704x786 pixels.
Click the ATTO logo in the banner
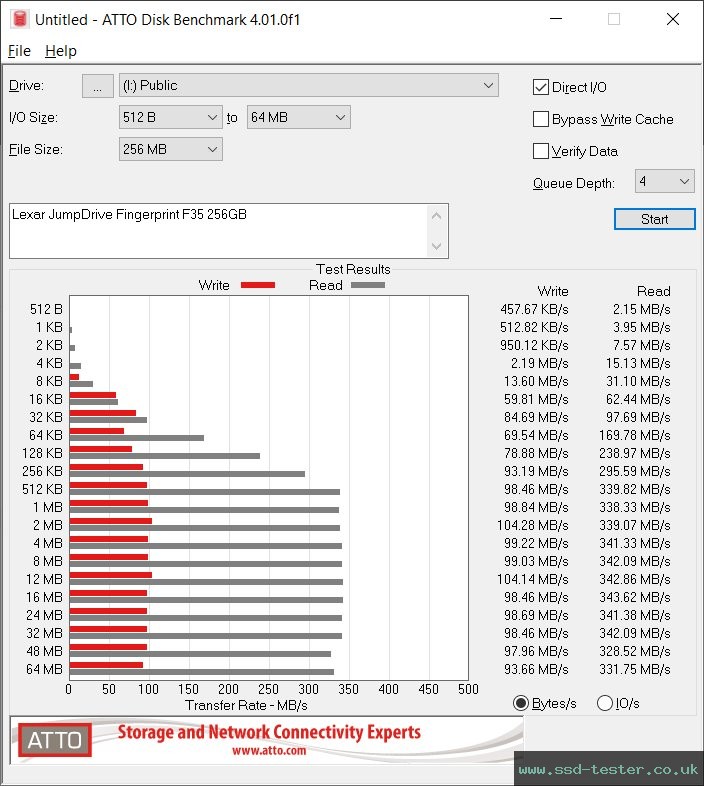click(x=55, y=740)
